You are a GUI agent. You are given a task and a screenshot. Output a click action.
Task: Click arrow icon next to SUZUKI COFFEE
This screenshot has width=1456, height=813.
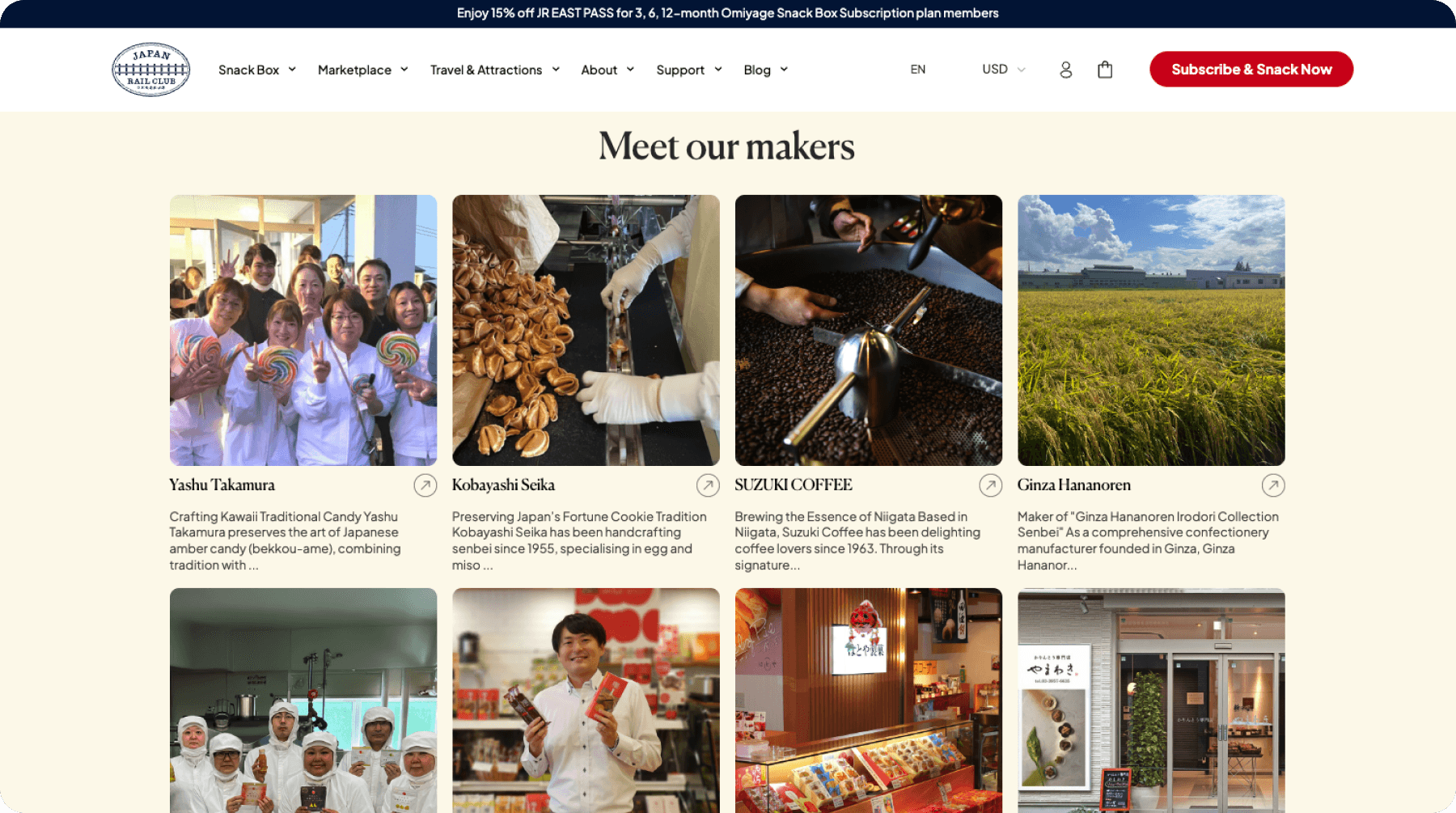tap(991, 485)
